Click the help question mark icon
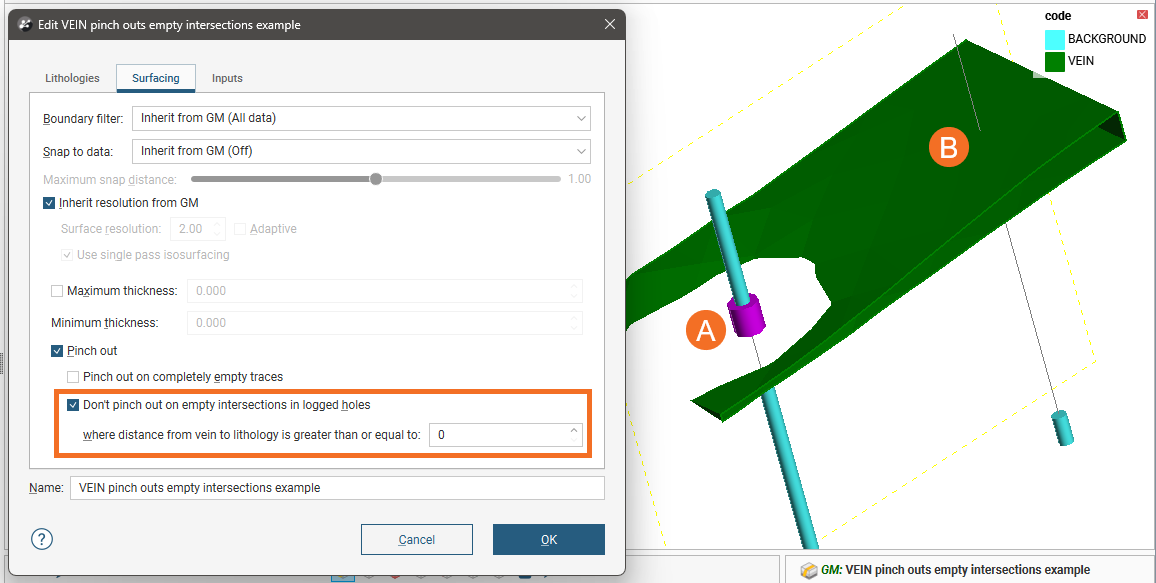The image size is (1156, 583). [42, 539]
